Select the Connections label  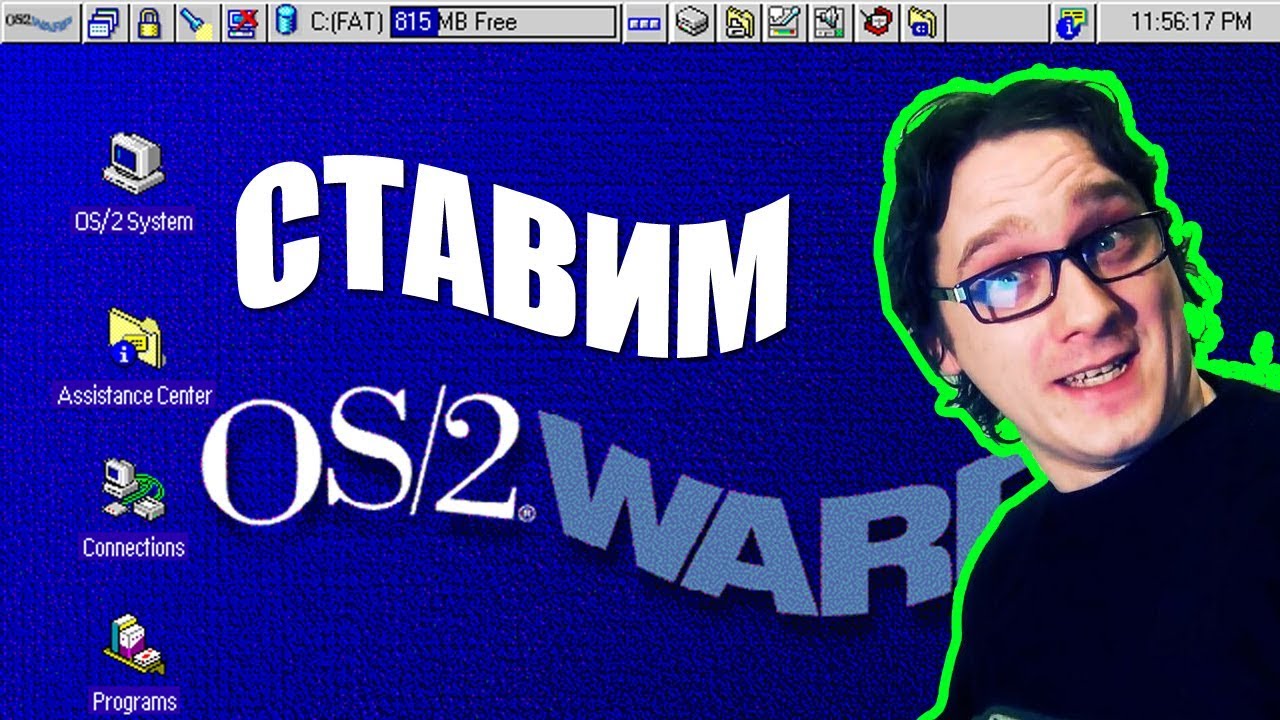tap(134, 547)
